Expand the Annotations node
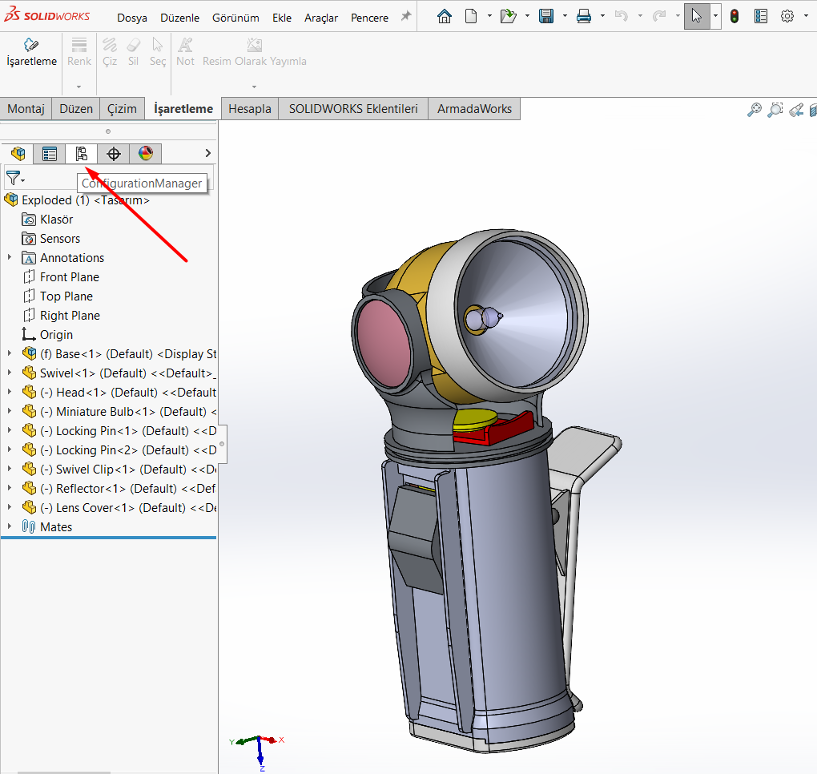This screenshot has width=818, height=774. (x=8, y=257)
